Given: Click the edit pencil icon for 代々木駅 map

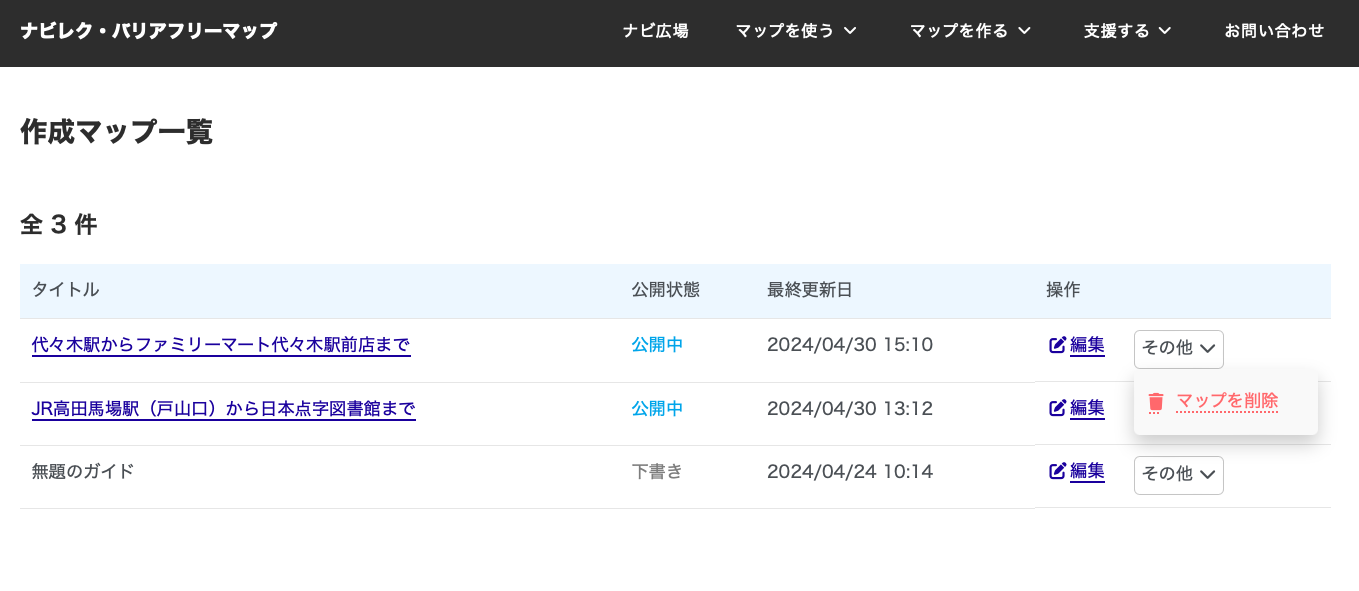Looking at the screenshot, I should tap(1057, 346).
